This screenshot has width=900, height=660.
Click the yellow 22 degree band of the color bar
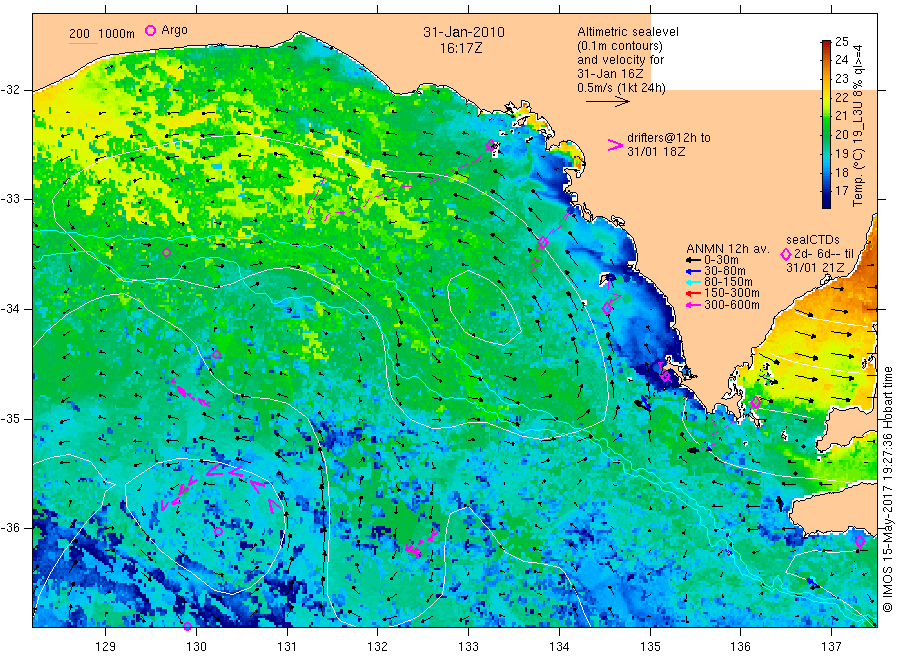tap(826, 98)
